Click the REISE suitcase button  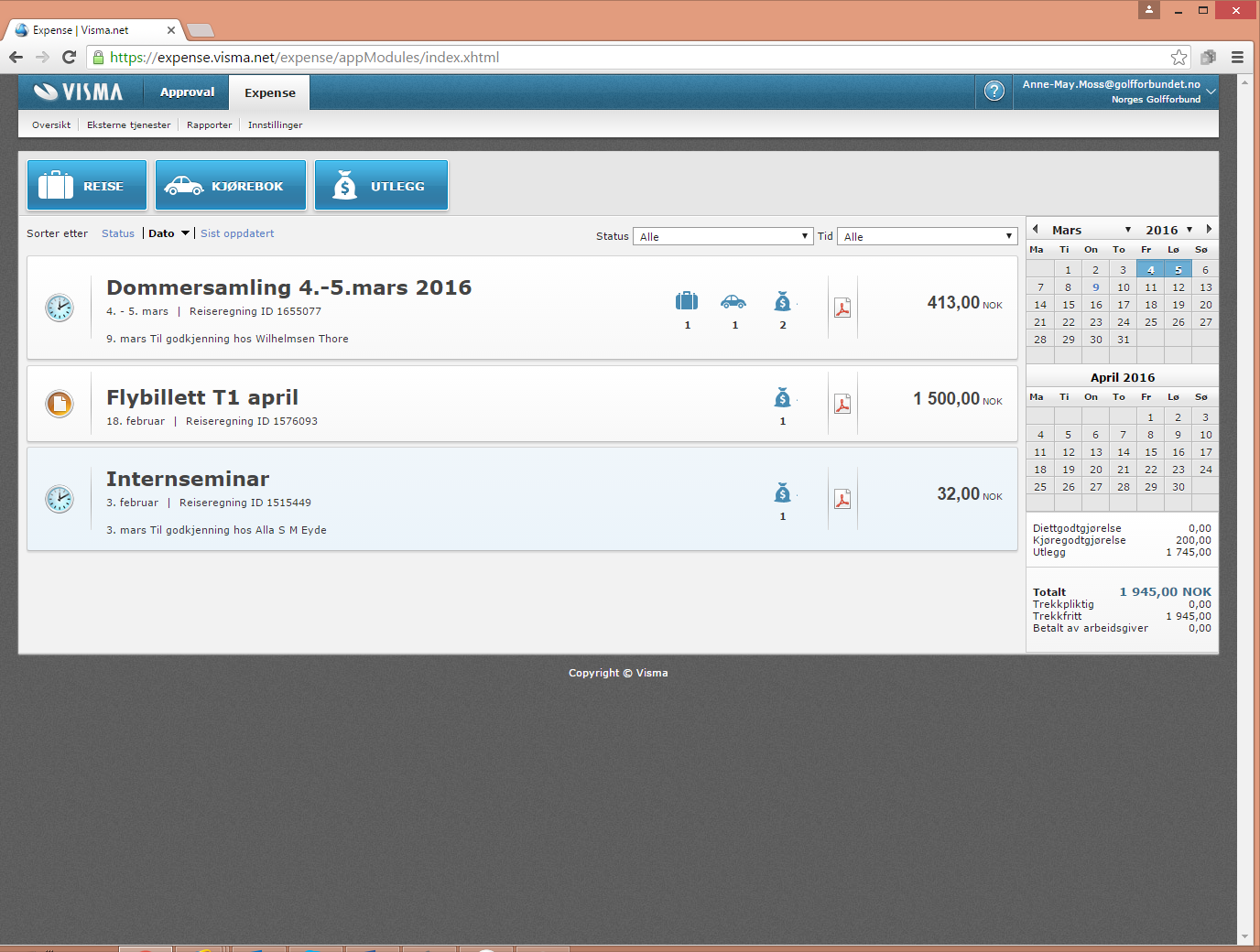coord(87,186)
